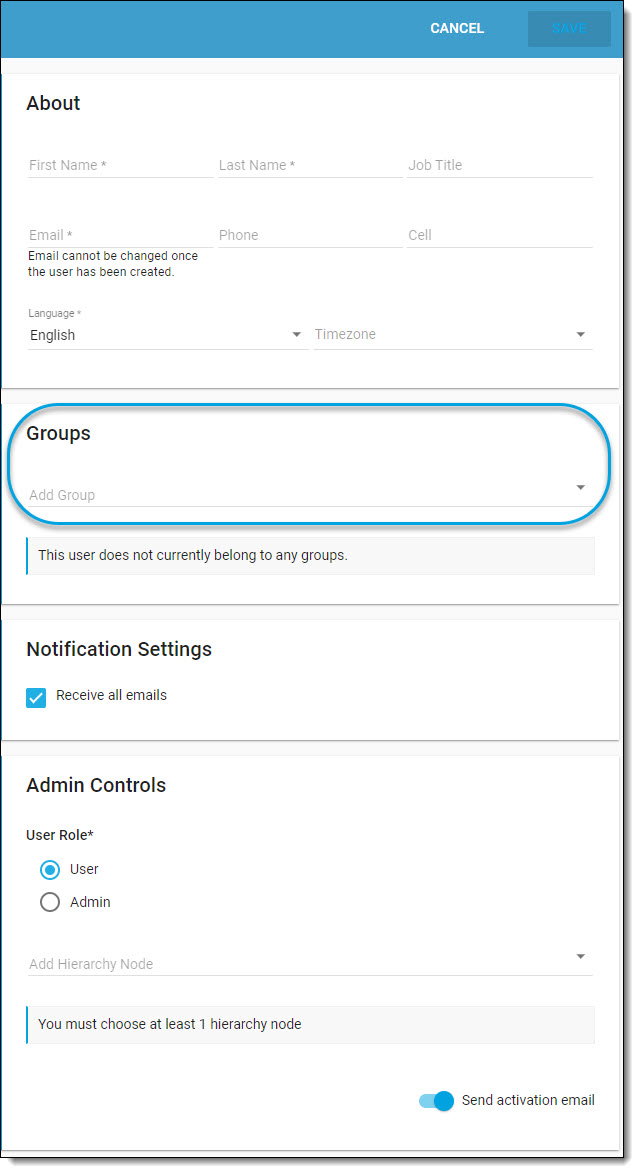Screen dimensions: 639x1173
Task: Click the Cell input field
Action: tap(500, 235)
